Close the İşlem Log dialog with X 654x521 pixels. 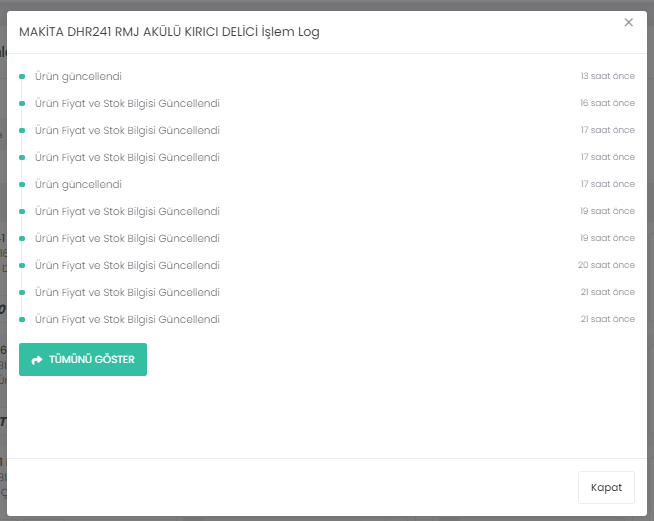click(628, 22)
